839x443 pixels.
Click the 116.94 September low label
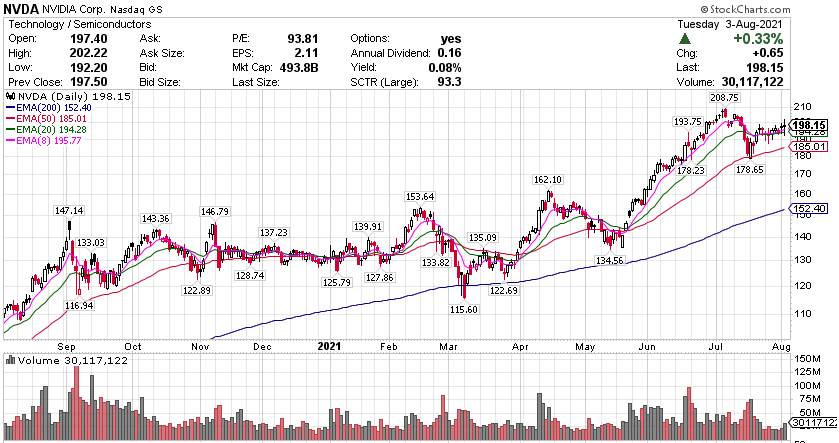point(79,305)
